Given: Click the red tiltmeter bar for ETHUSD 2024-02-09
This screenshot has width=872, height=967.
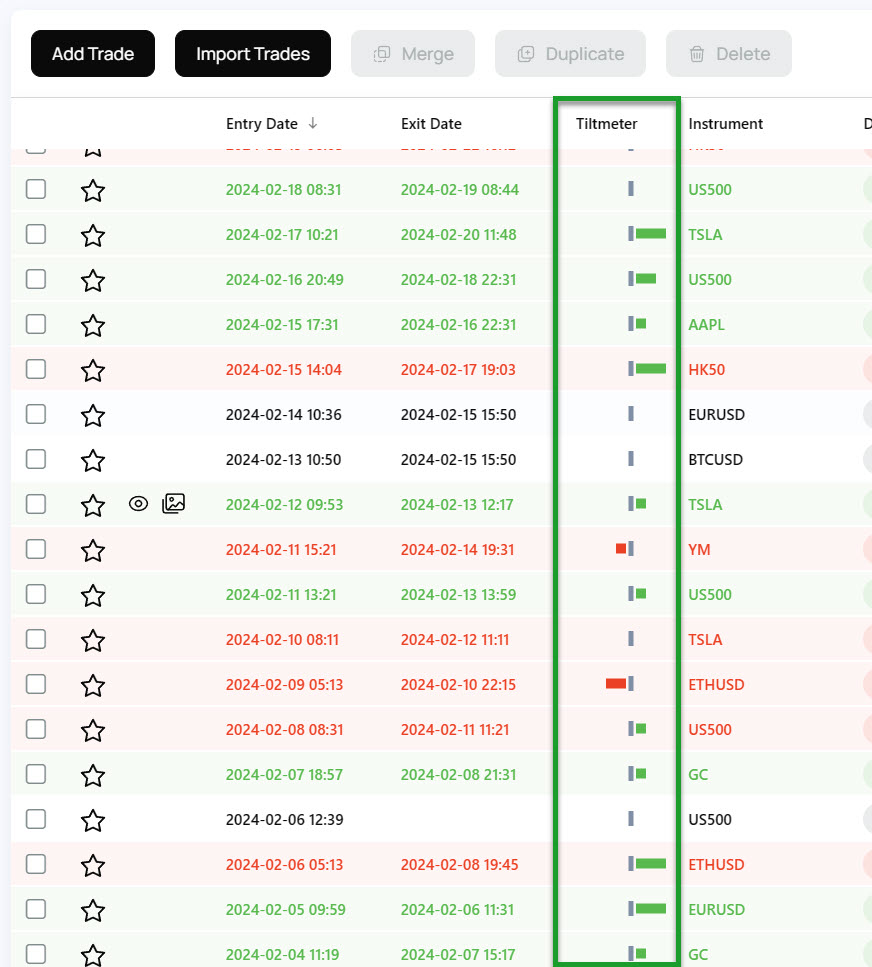Looking at the screenshot, I should (616, 684).
